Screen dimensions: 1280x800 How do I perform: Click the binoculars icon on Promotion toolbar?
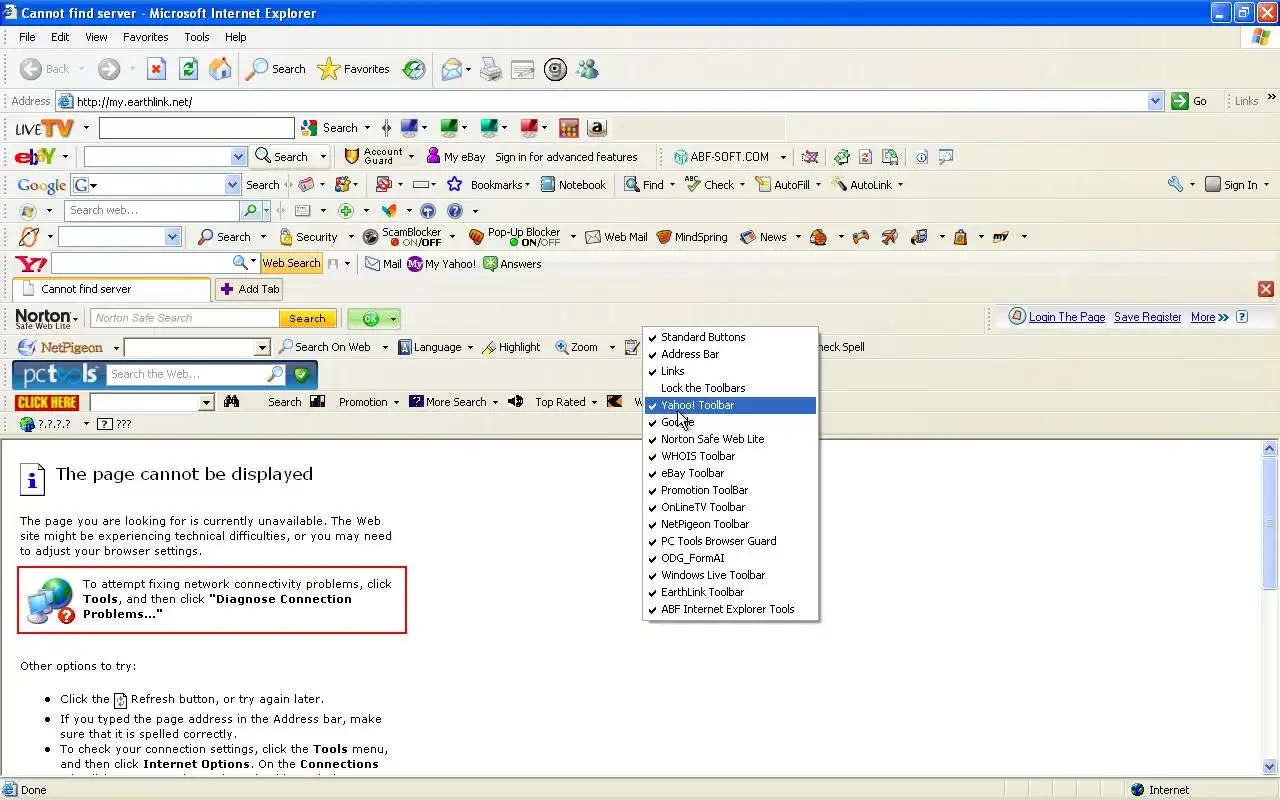coord(232,402)
